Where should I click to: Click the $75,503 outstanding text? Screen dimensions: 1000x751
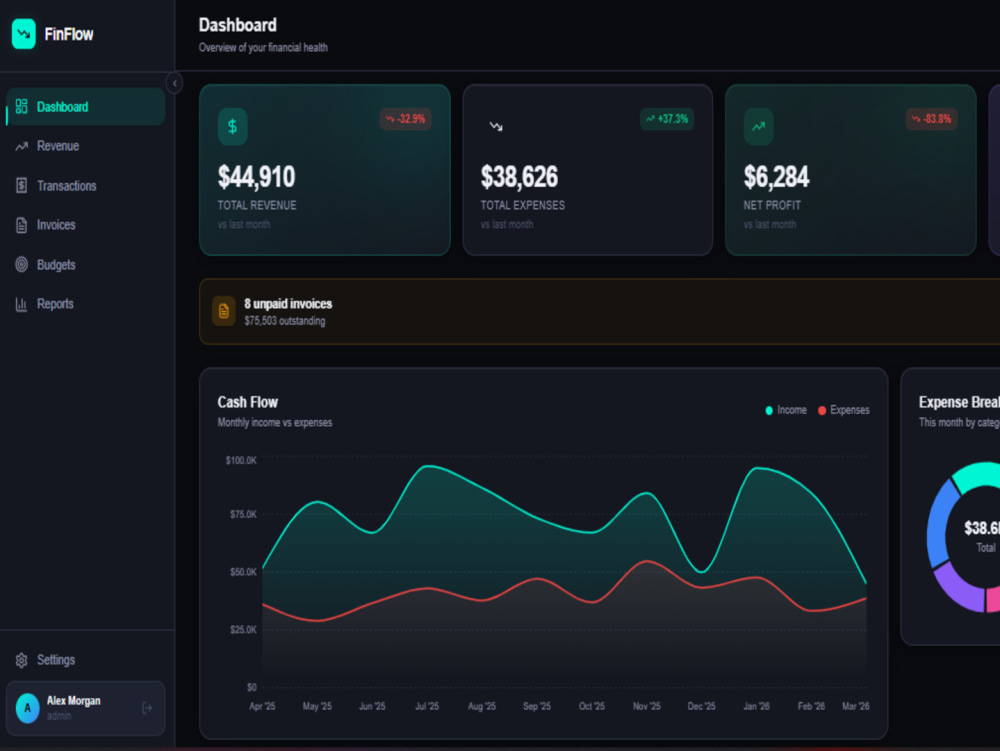pos(284,321)
